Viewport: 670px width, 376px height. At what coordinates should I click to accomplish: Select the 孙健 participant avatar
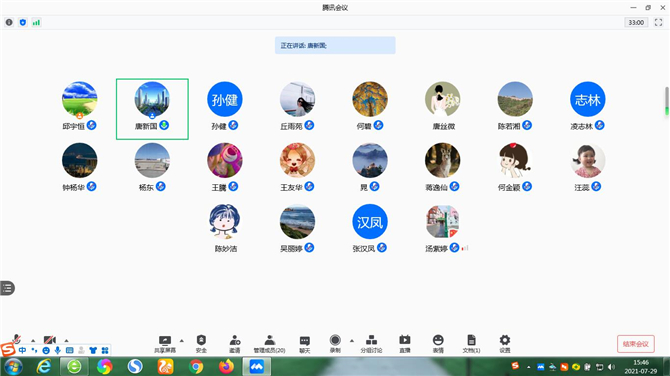tap(225, 99)
